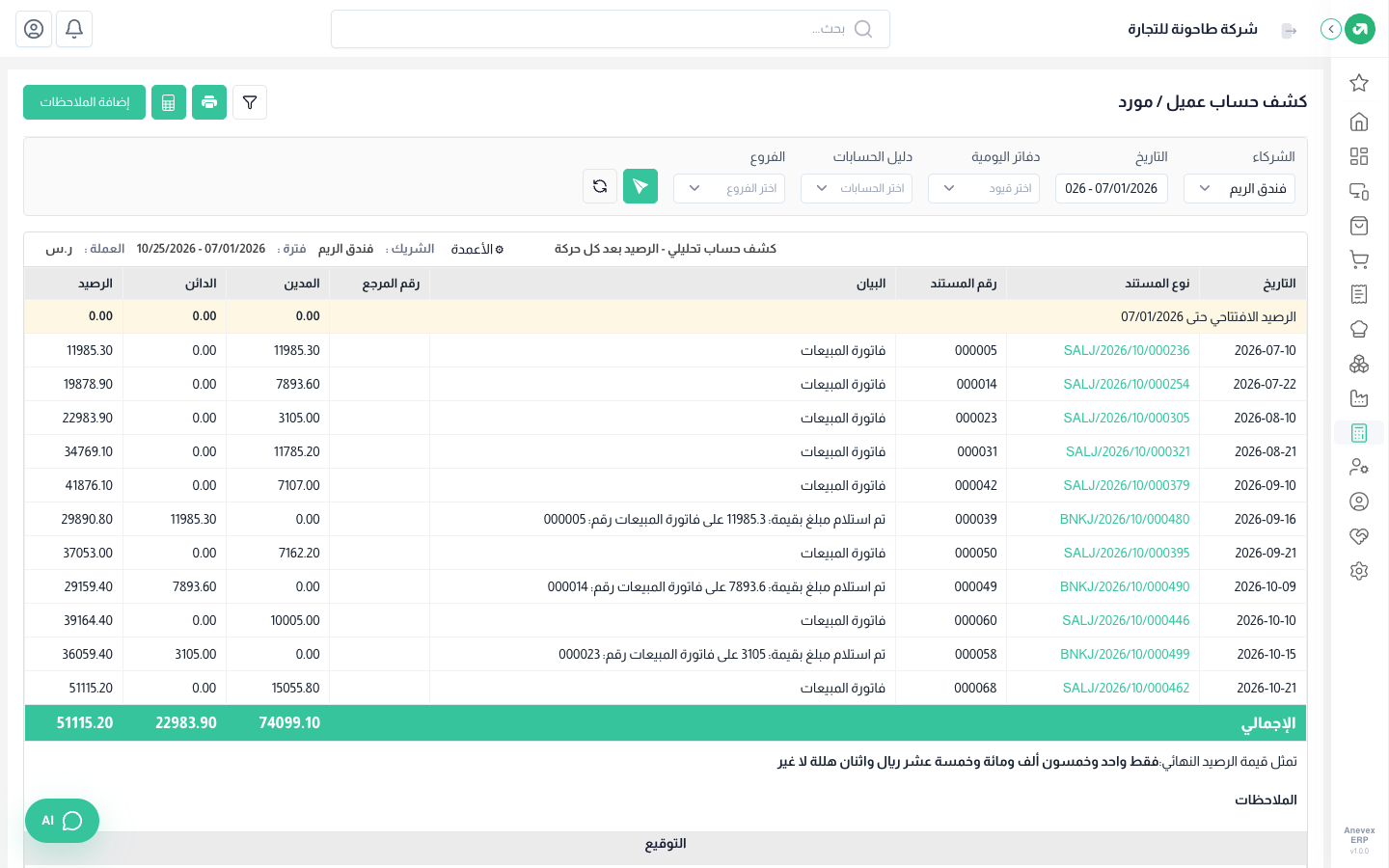The width and height of the screenshot is (1389, 868).
Task: Open the stacked cubes inventory icon
Action: (1359, 364)
